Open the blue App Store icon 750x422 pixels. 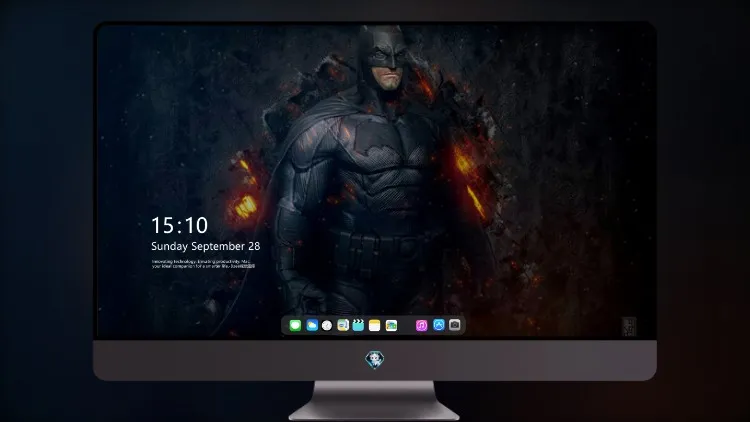pos(439,325)
